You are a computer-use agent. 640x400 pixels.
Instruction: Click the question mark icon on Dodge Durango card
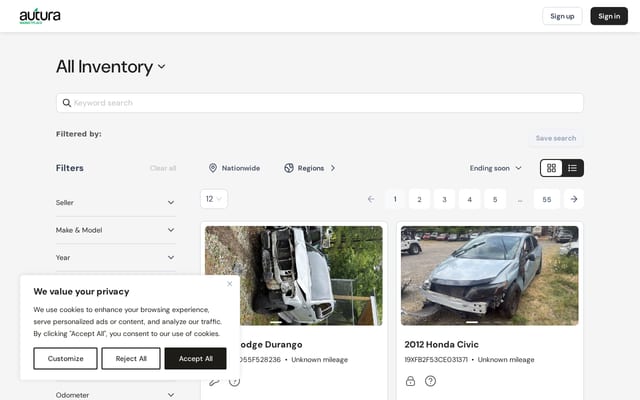pos(234,382)
